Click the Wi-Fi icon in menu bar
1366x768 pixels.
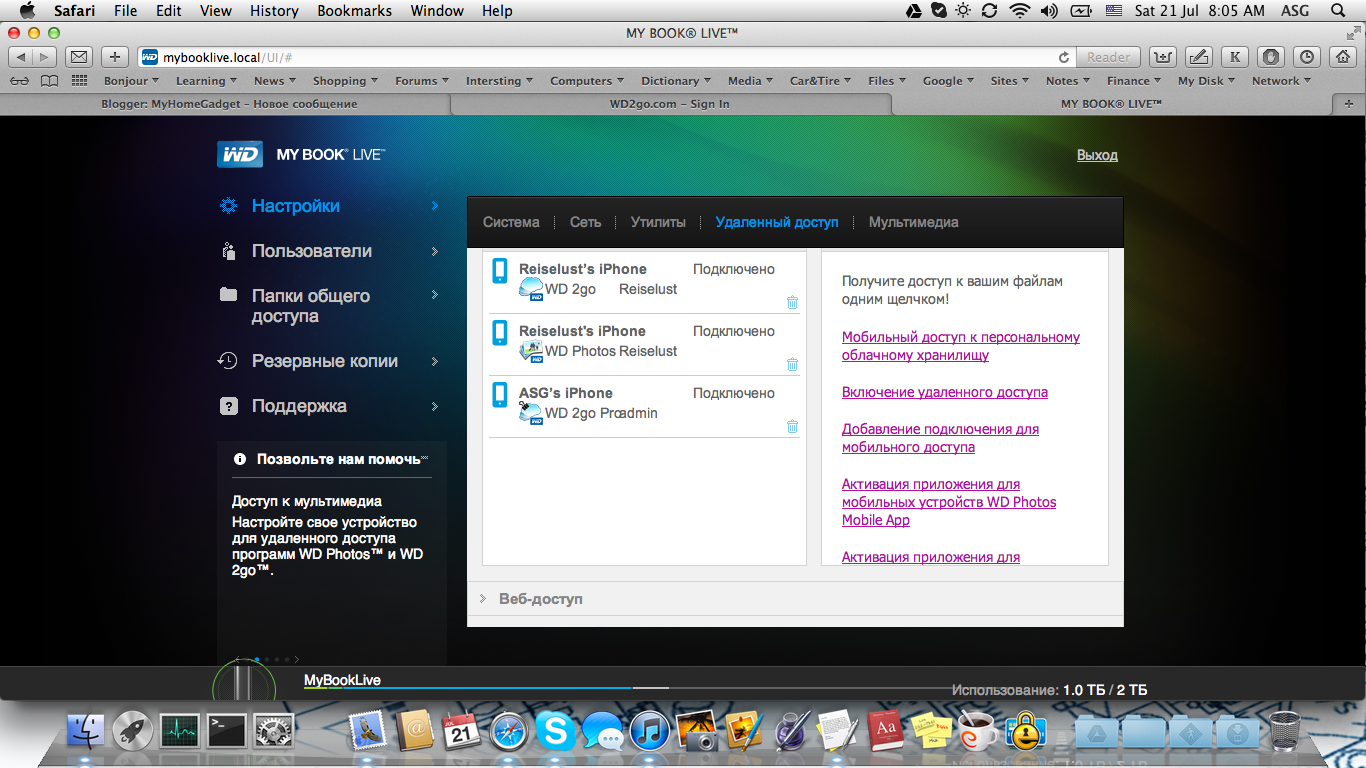coord(1019,11)
